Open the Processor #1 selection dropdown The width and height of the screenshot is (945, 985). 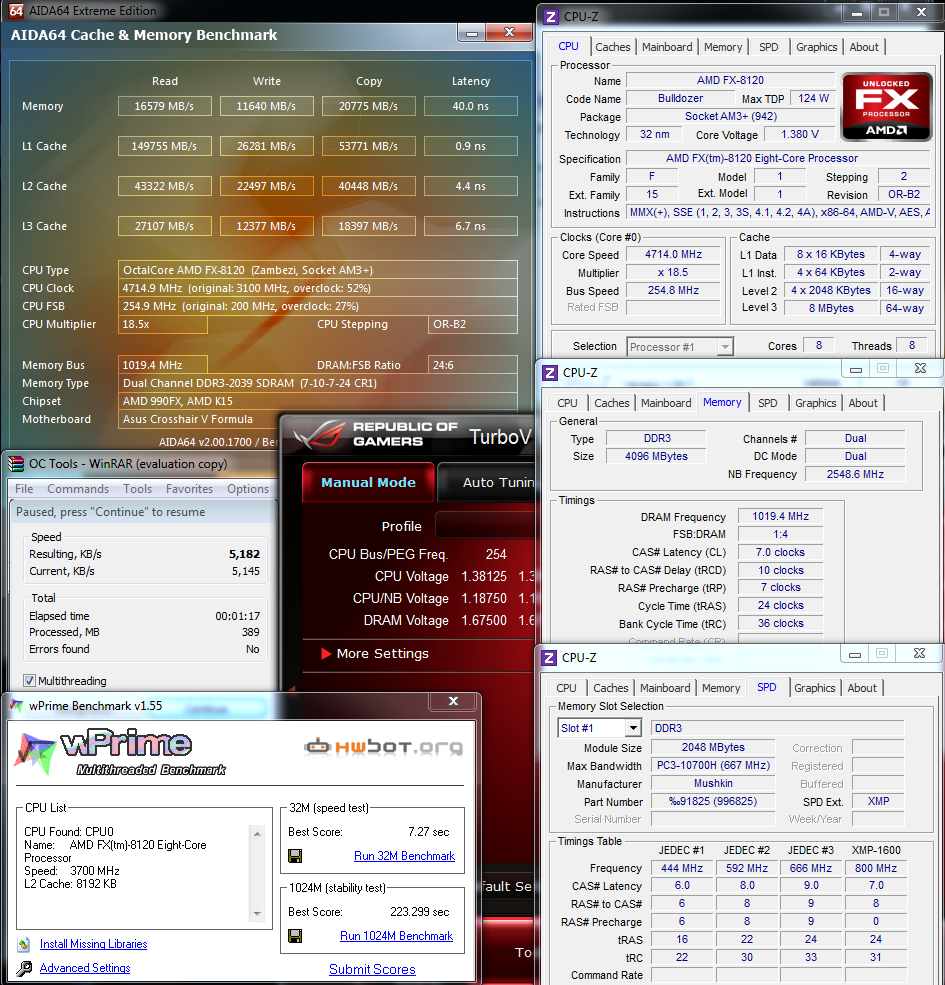point(680,347)
